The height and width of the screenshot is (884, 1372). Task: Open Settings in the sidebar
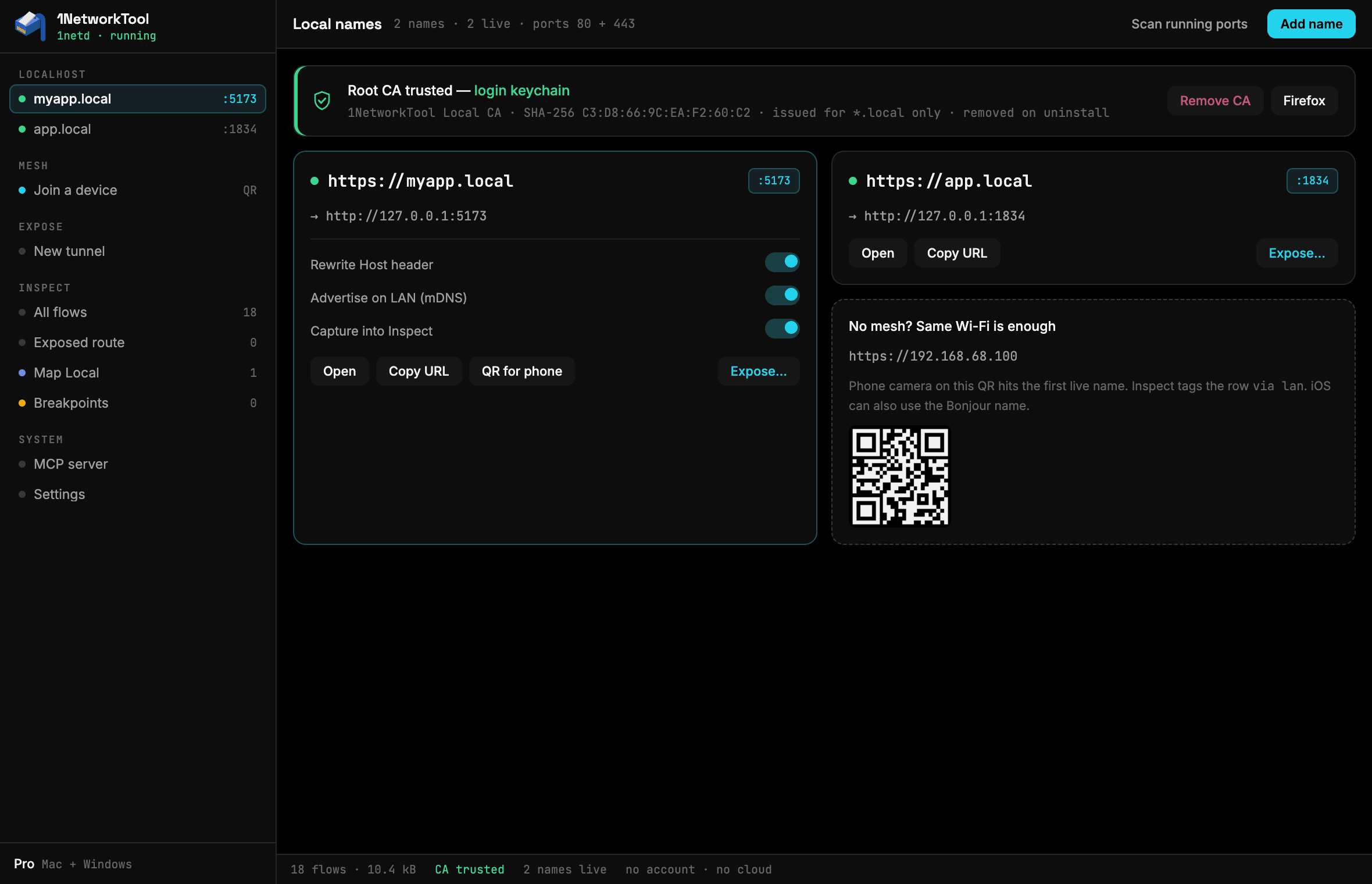point(138,494)
